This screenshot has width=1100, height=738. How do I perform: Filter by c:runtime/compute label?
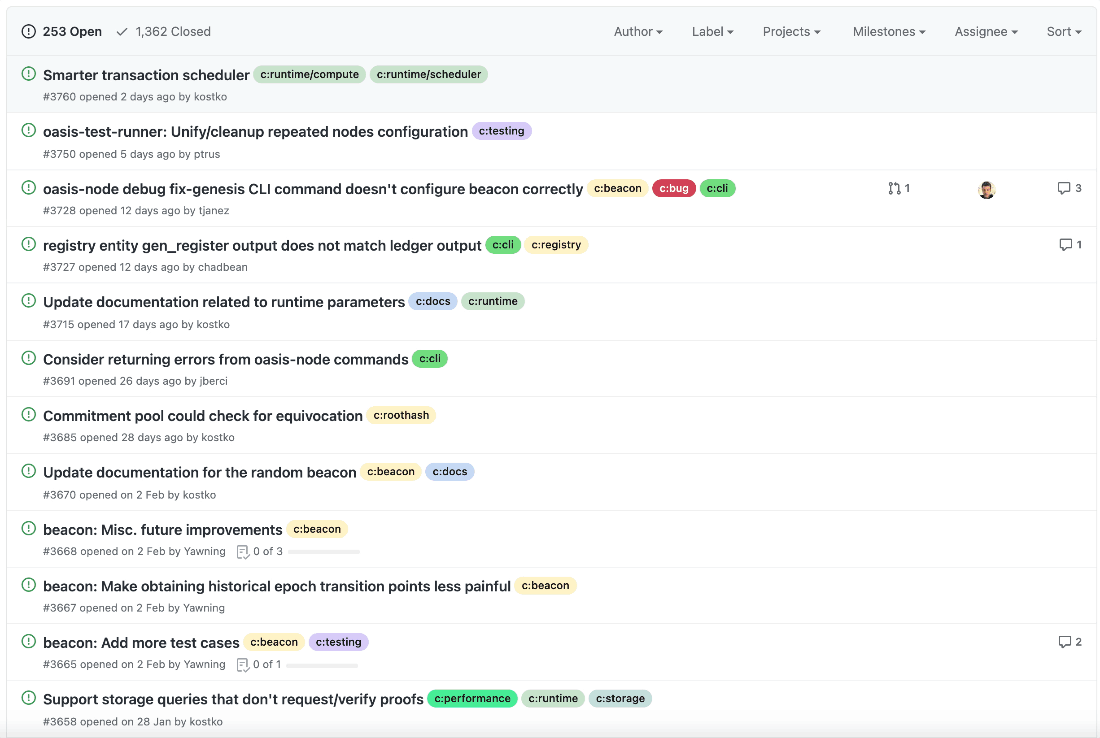(309, 74)
